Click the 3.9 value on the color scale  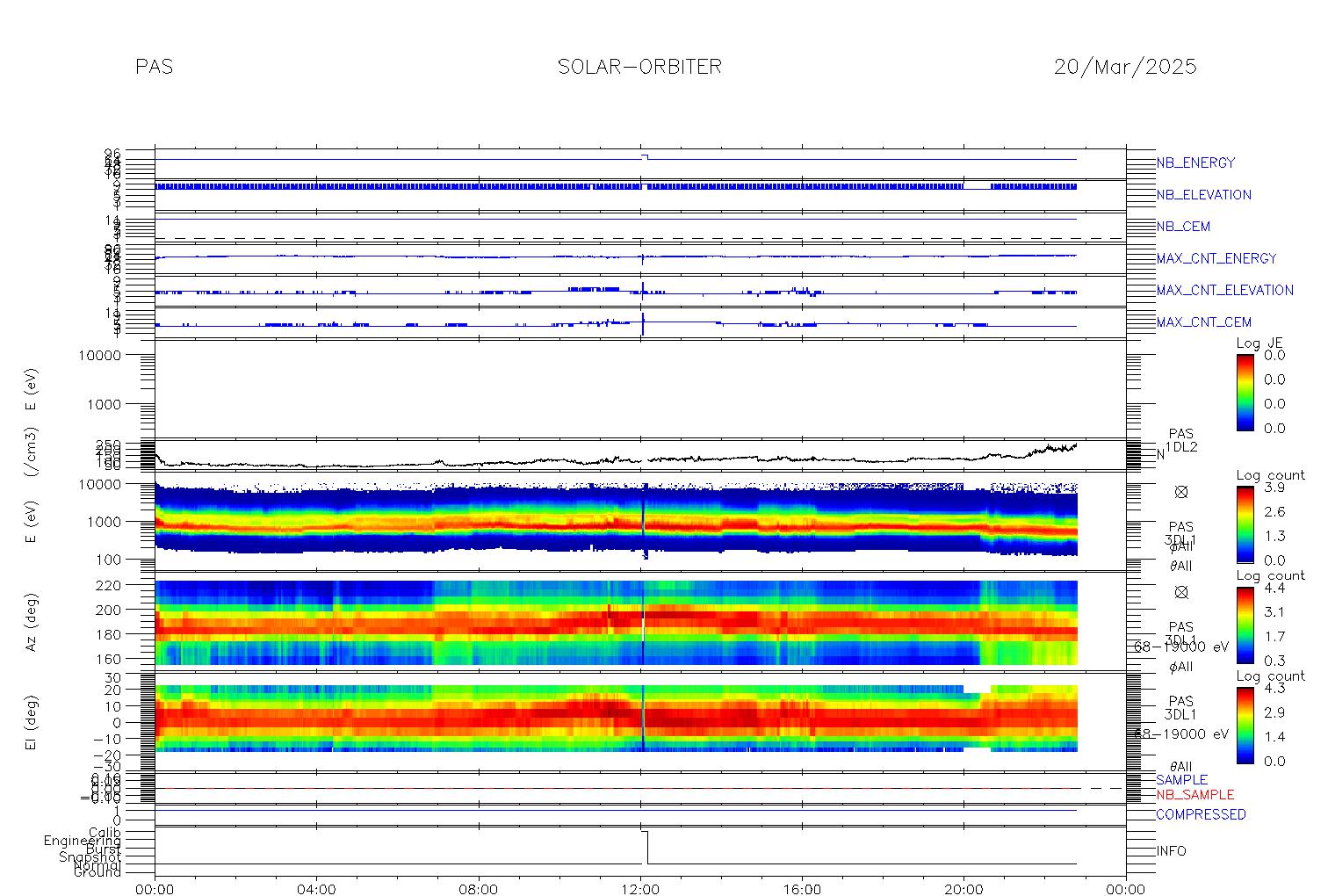click(1274, 488)
